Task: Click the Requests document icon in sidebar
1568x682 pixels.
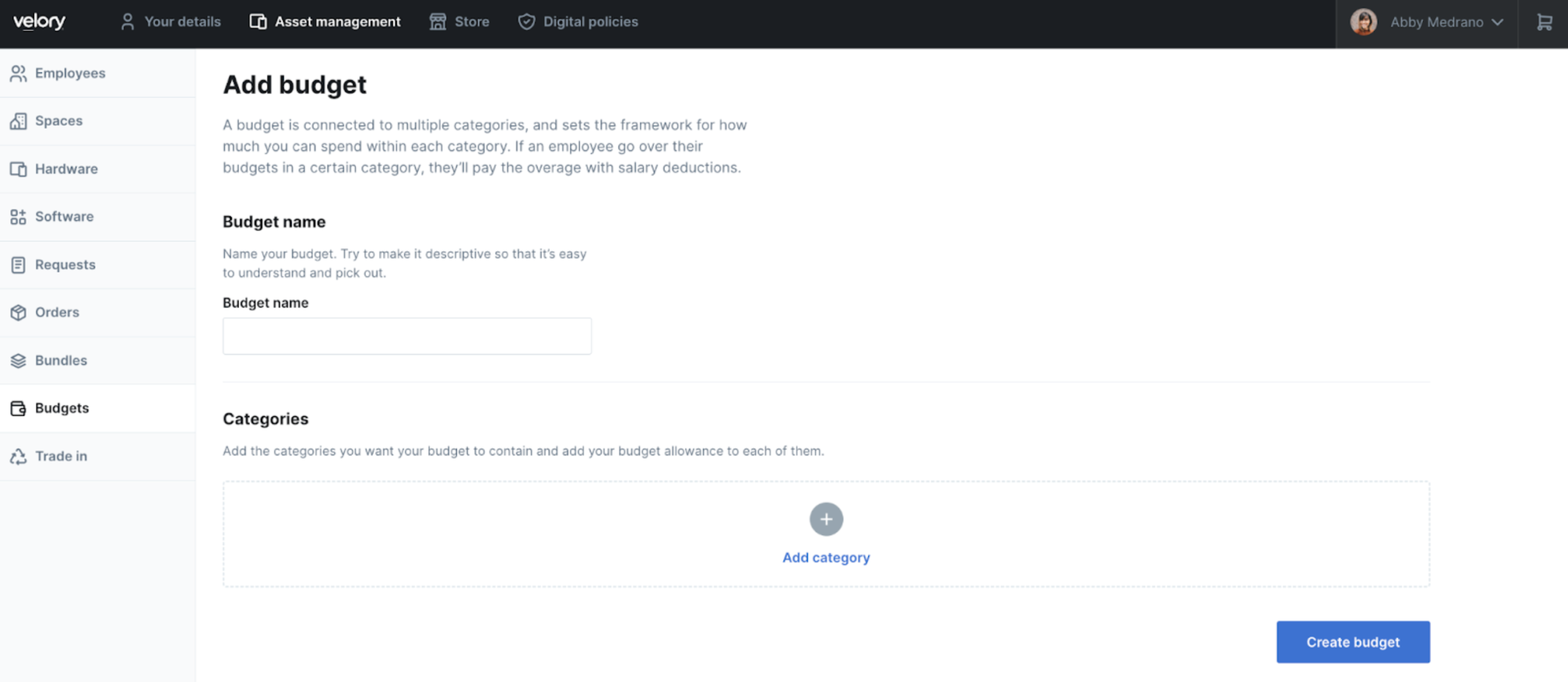Action: tap(18, 265)
